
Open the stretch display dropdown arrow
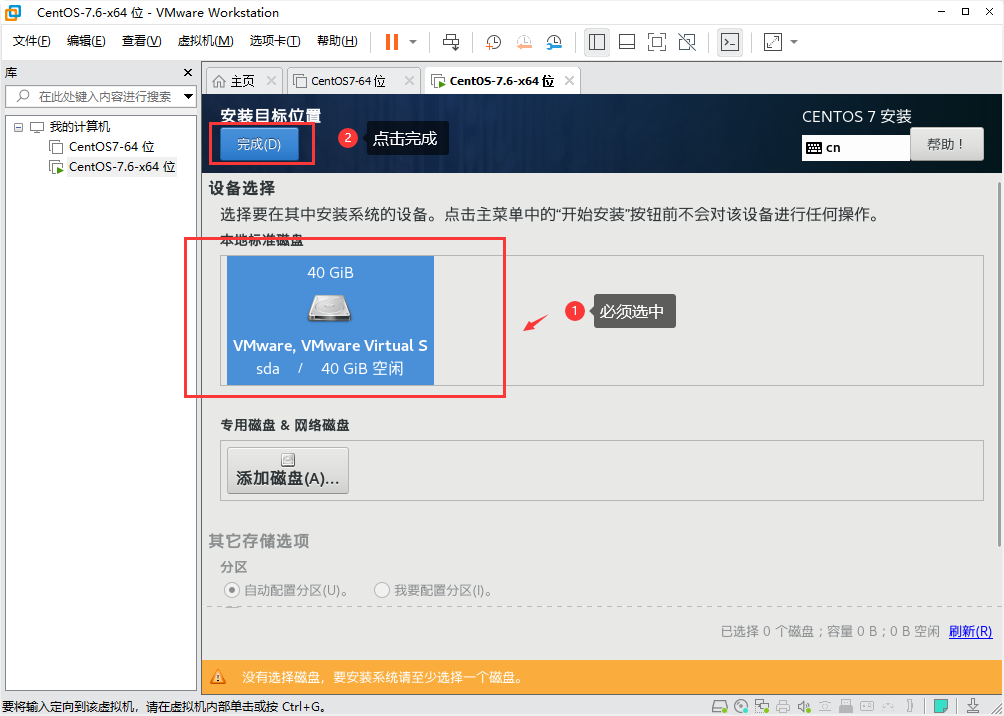[794, 42]
